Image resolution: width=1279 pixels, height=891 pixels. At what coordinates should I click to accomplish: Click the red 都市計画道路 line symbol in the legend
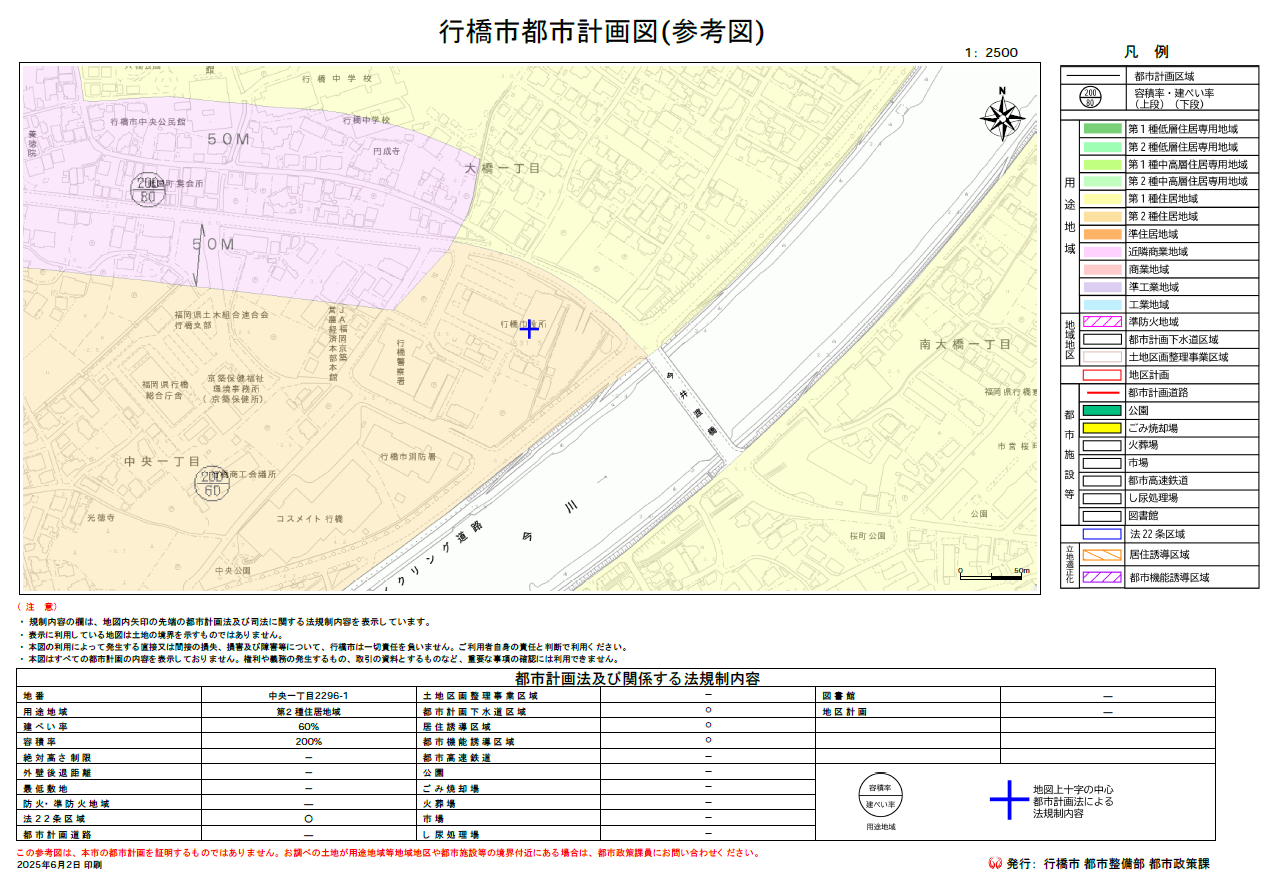tap(1102, 392)
